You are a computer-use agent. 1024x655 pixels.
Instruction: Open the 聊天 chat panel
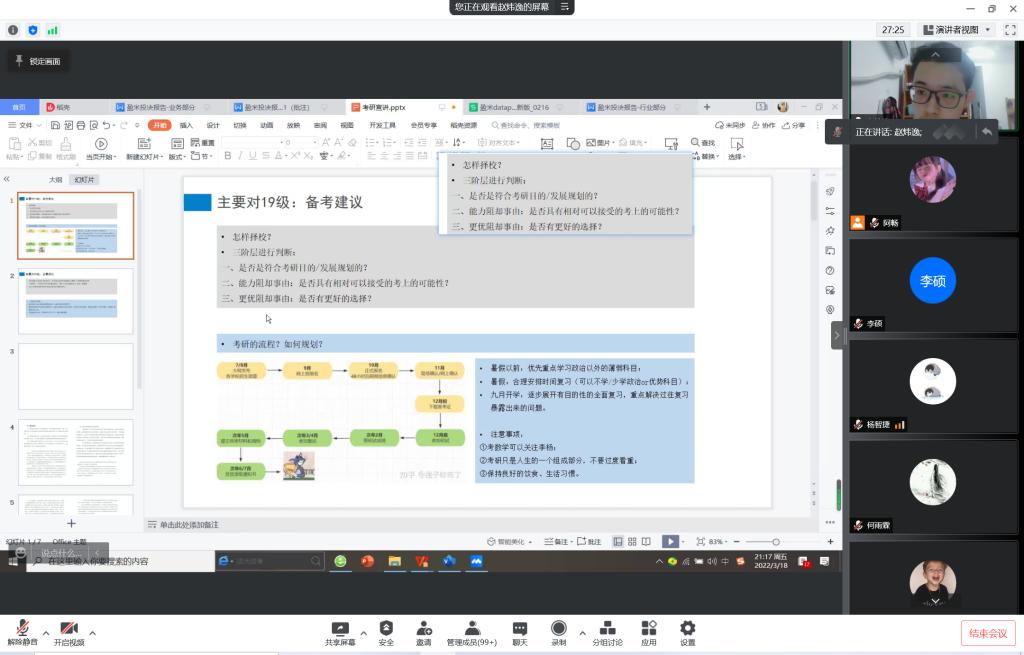520,630
